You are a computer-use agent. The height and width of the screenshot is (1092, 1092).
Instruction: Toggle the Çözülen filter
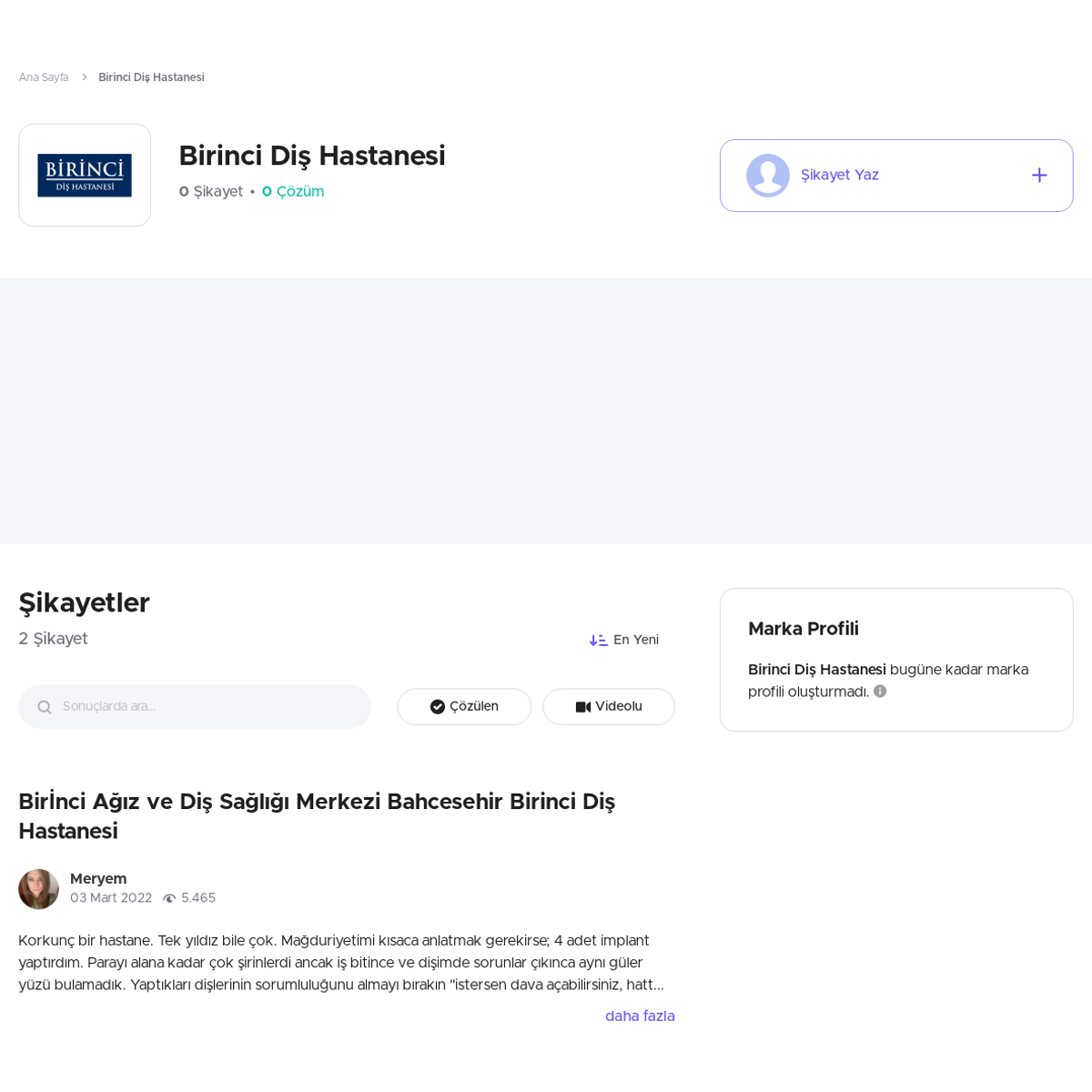(x=464, y=707)
